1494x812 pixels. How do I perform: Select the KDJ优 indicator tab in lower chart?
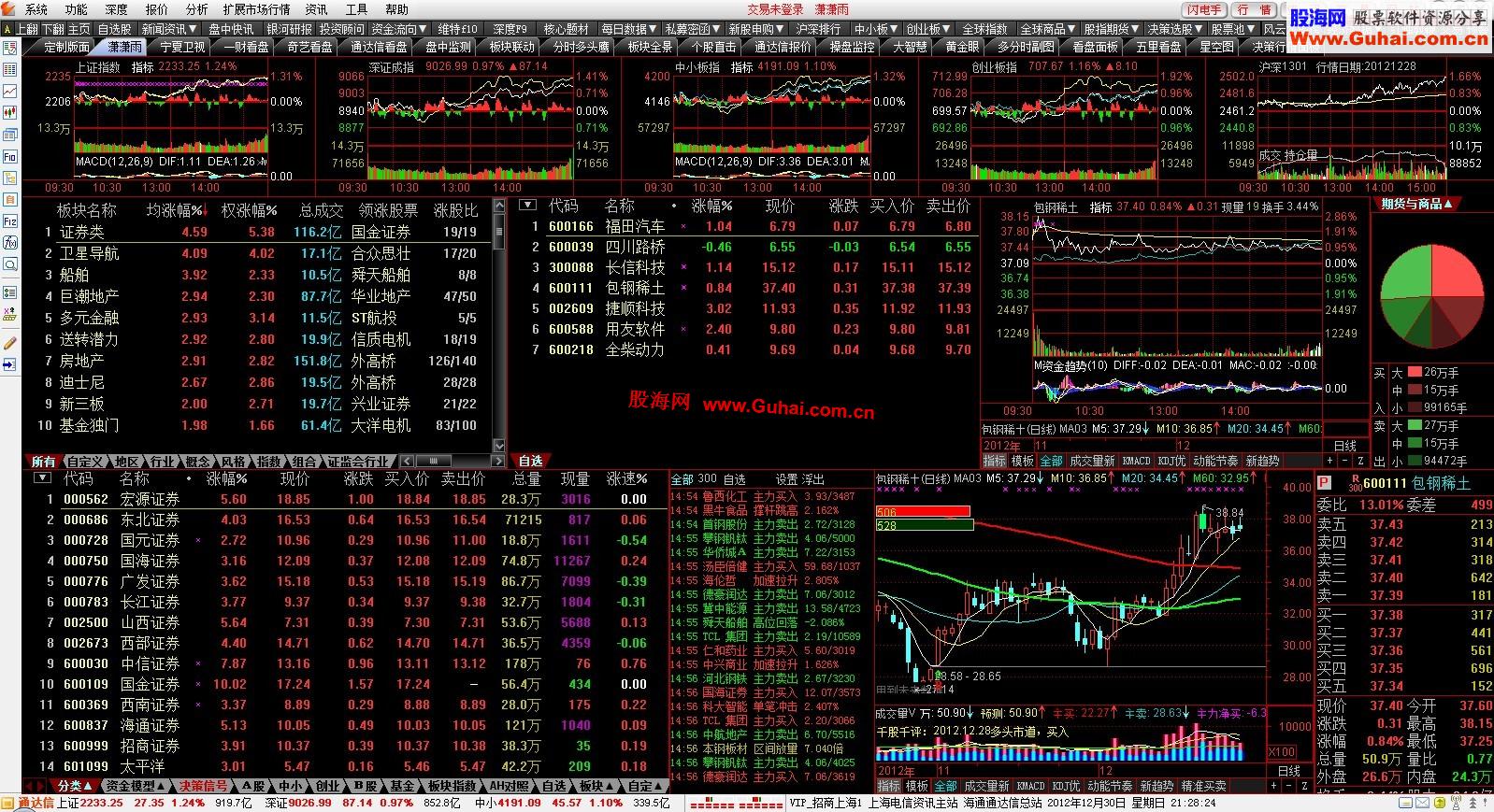(1066, 786)
